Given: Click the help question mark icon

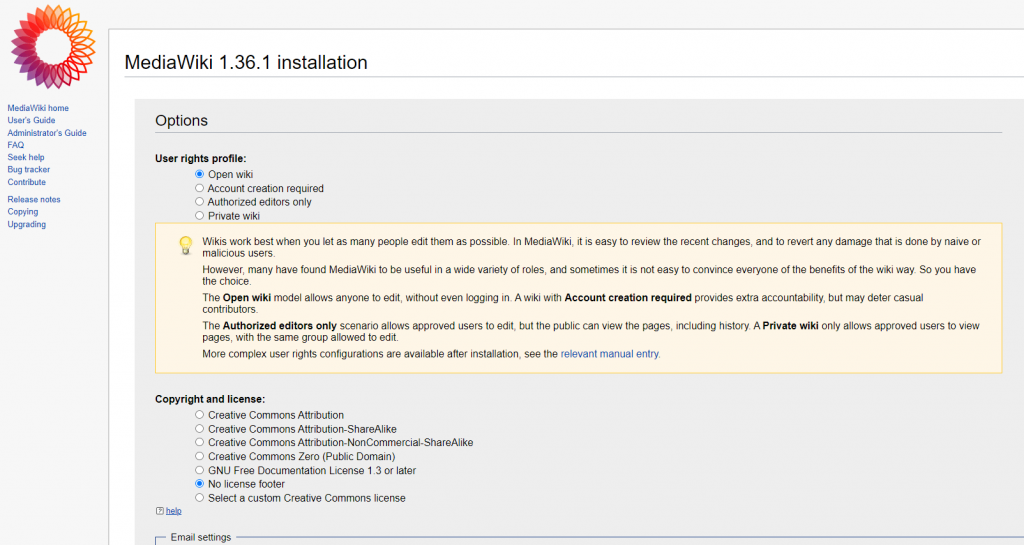Looking at the screenshot, I should point(159,511).
